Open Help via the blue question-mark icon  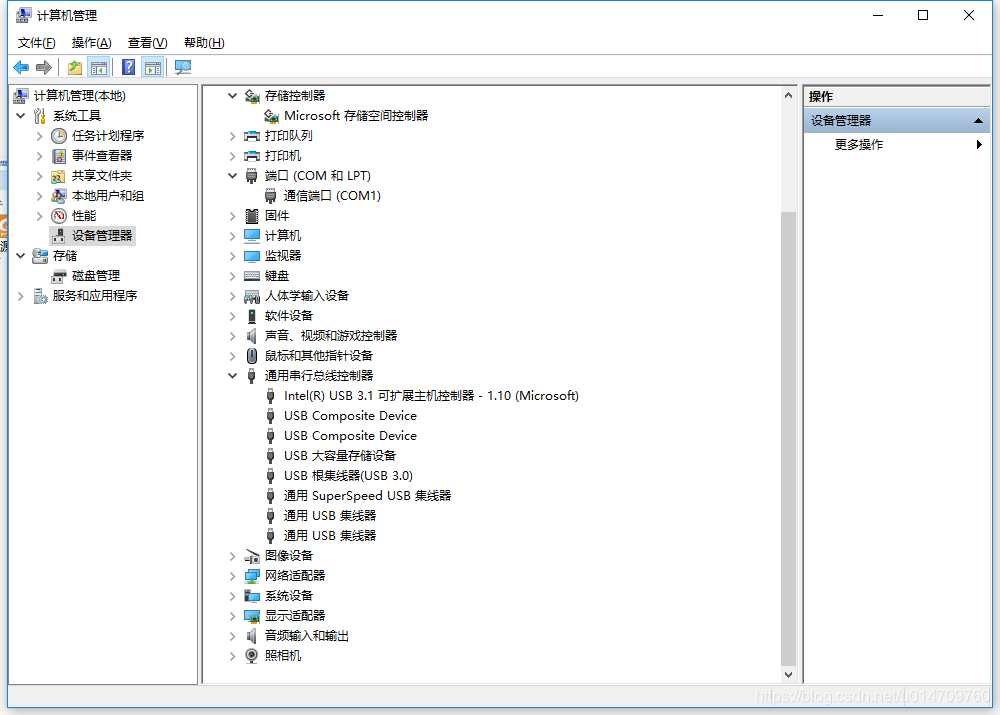point(128,67)
